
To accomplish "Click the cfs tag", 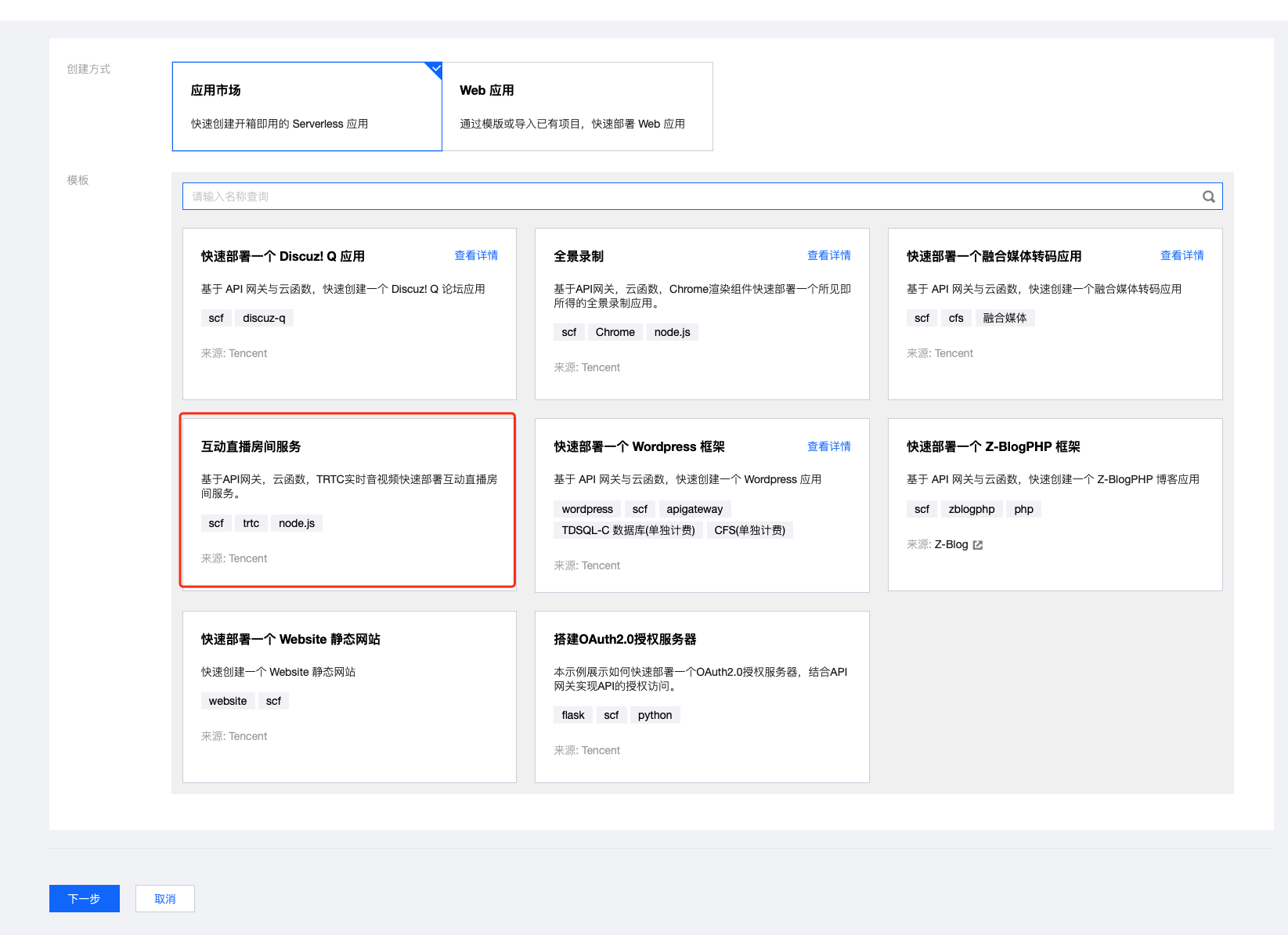I will point(956,318).
